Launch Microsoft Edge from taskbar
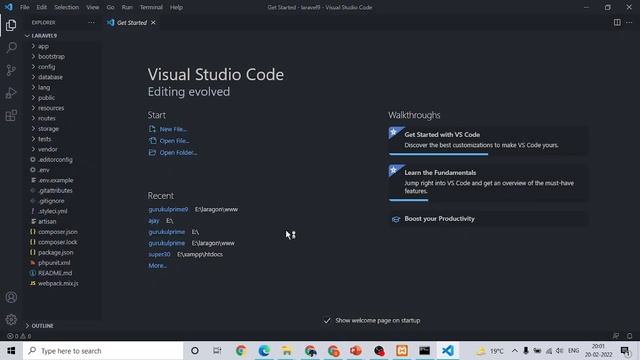 [x=264, y=351]
